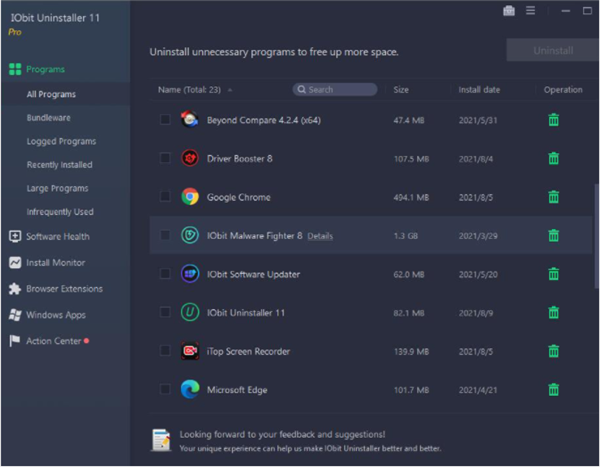Click the Uninstall button
The height and width of the screenshot is (467, 600).
pyautogui.click(x=553, y=50)
